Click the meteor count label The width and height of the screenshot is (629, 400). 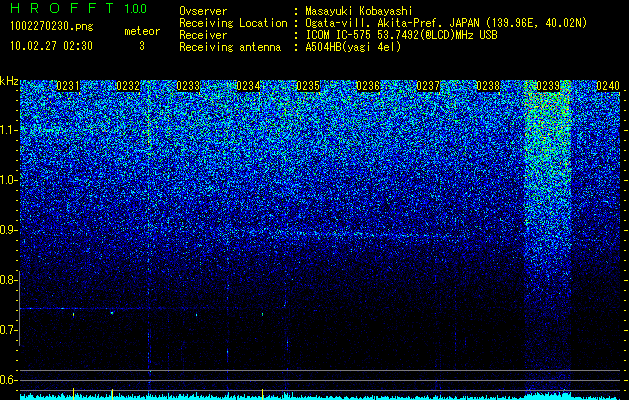[142, 31]
